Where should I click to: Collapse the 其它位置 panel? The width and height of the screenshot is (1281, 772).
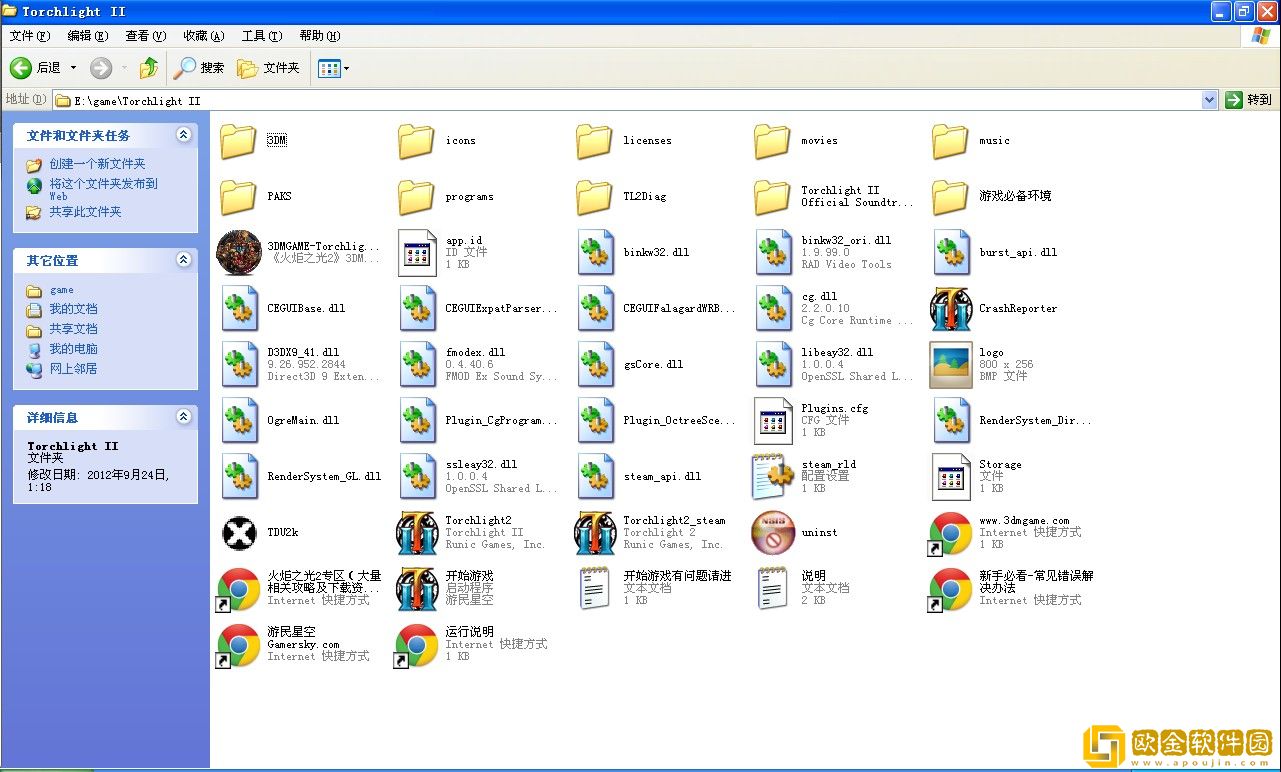[183, 260]
